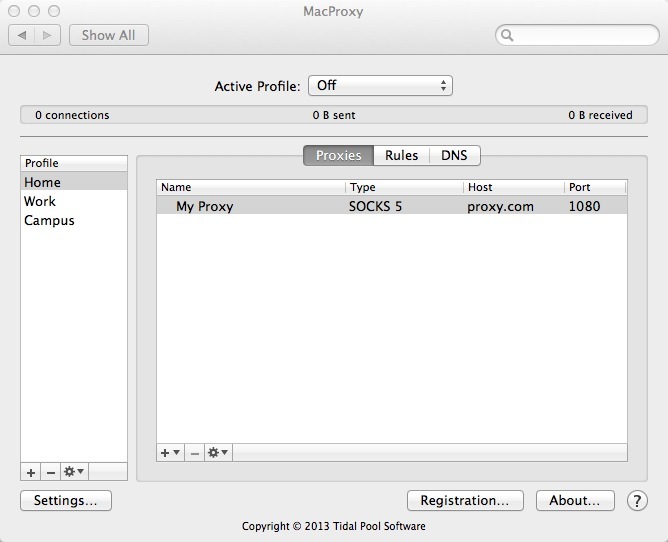Click Show All button
This screenshot has height=542, width=668.
[109, 35]
